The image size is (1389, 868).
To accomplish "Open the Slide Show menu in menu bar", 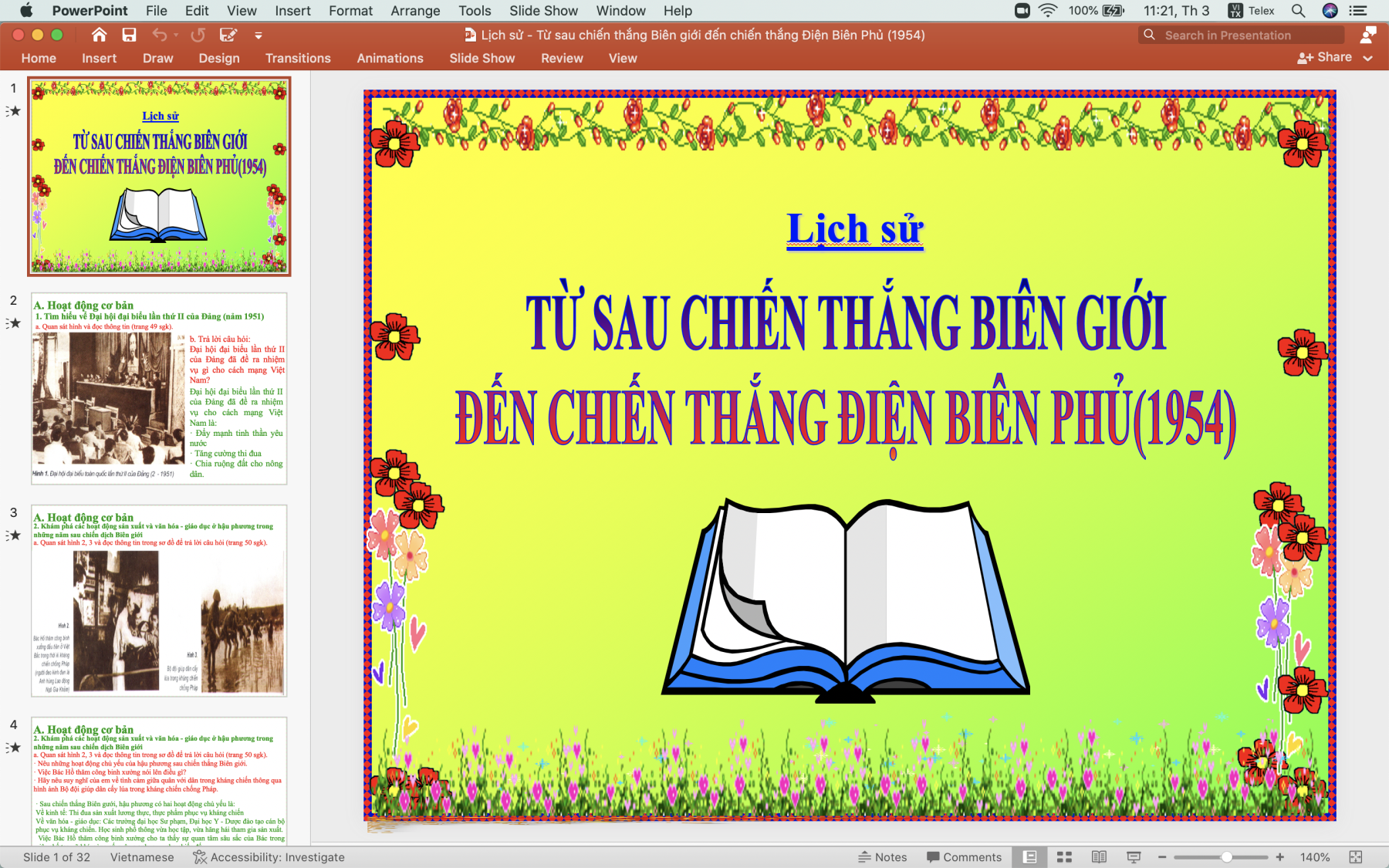I will [x=543, y=11].
